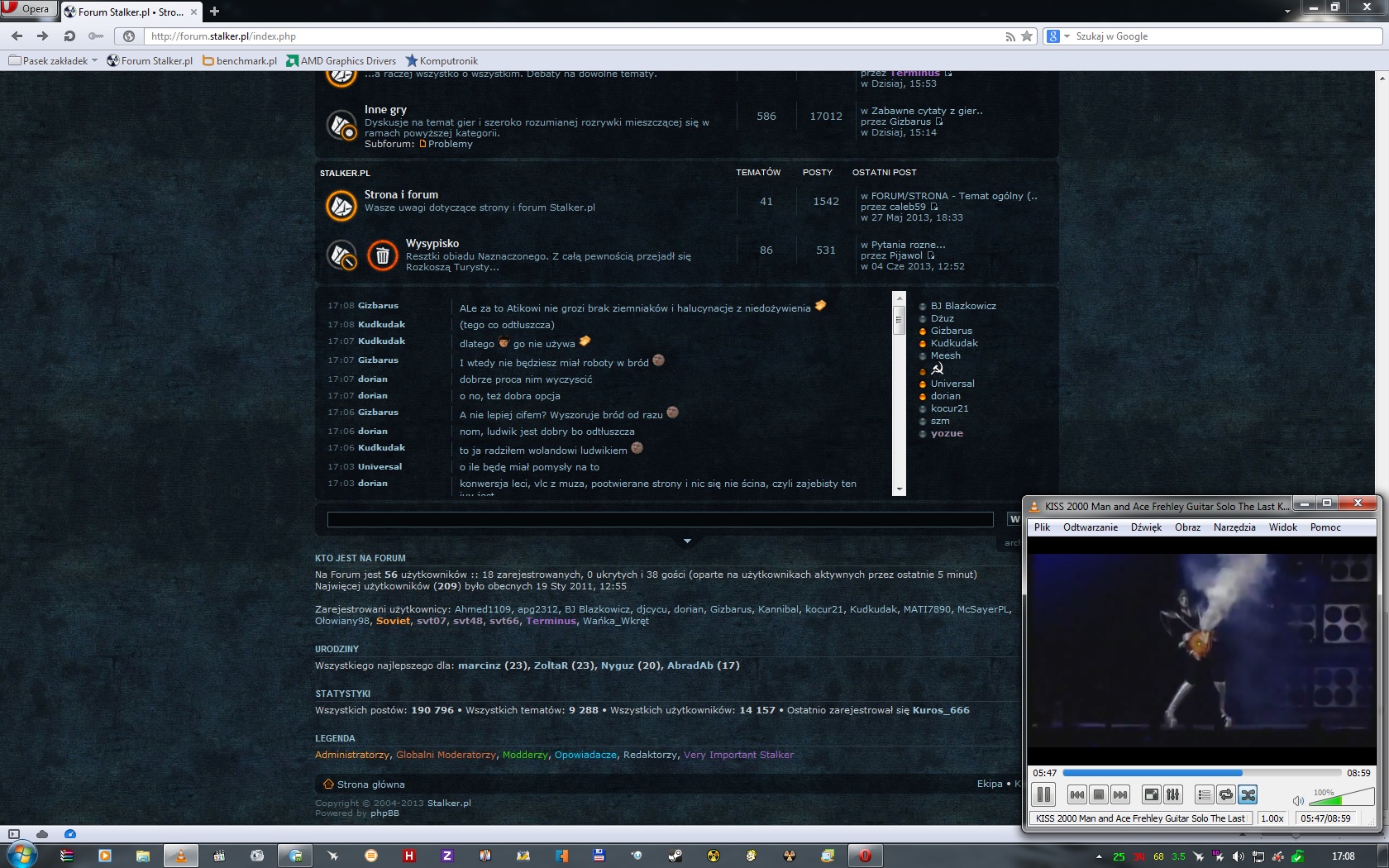Click VLC playback speed 1.00x indicator
This screenshot has height=868, width=1389.
(x=1272, y=818)
